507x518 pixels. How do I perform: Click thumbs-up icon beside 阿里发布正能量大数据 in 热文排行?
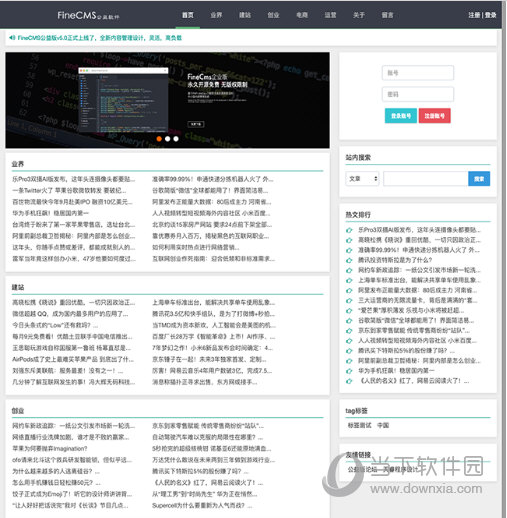(349, 290)
